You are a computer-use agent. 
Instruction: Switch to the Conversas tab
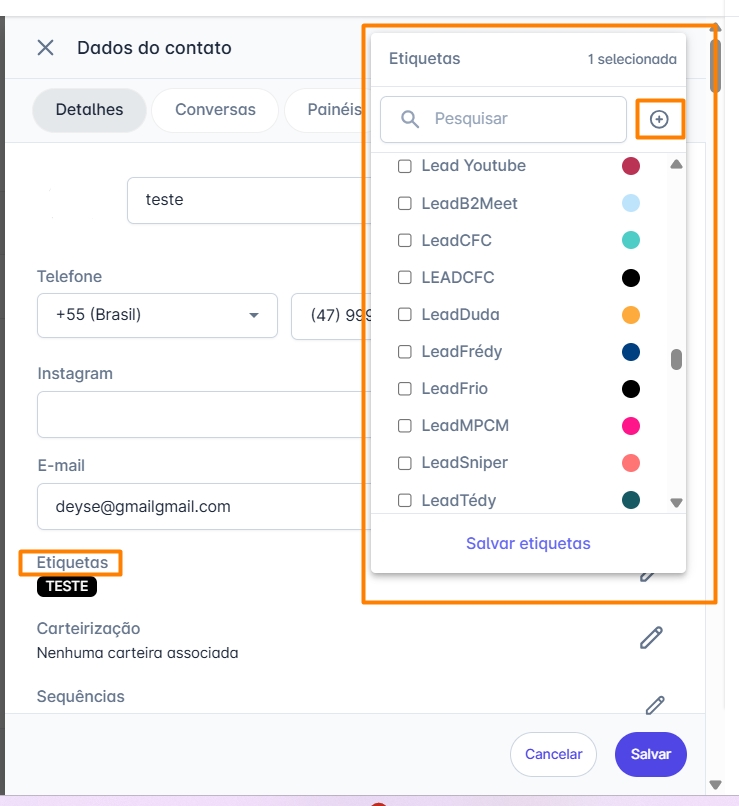click(215, 110)
